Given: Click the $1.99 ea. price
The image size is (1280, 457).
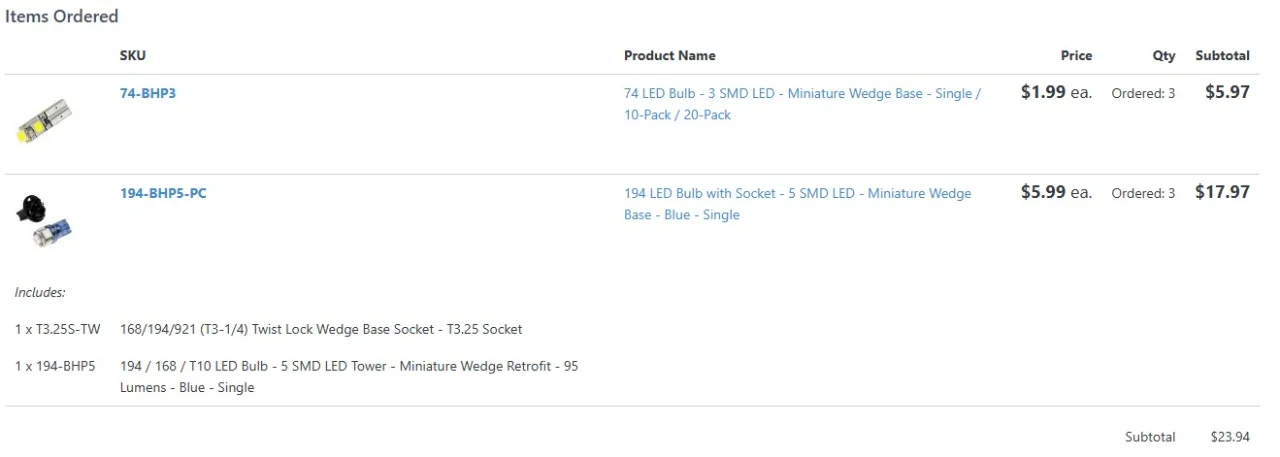Looking at the screenshot, I should [x=1056, y=93].
